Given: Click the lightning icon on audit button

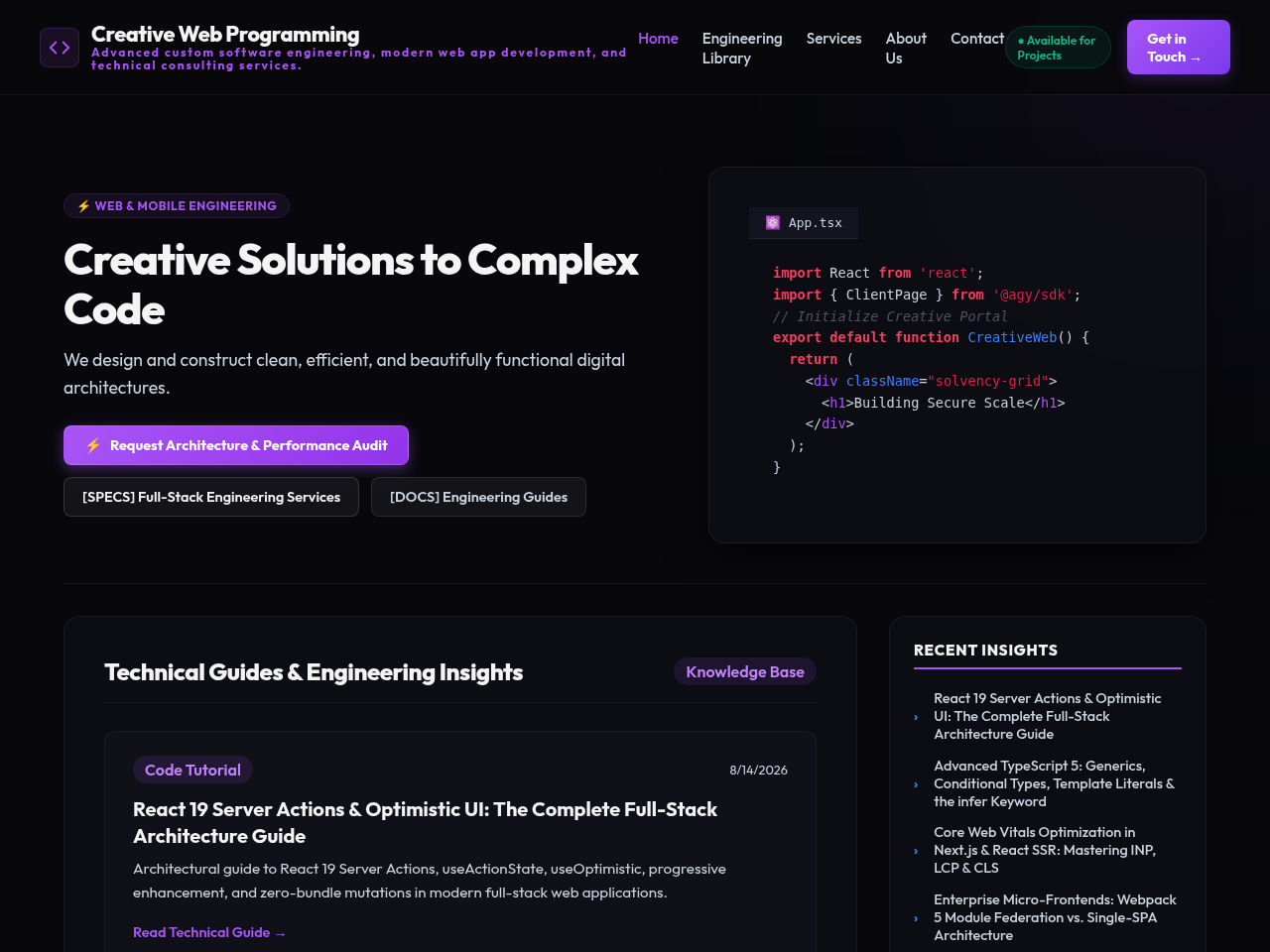Looking at the screenshot, I should coord(93,445).
